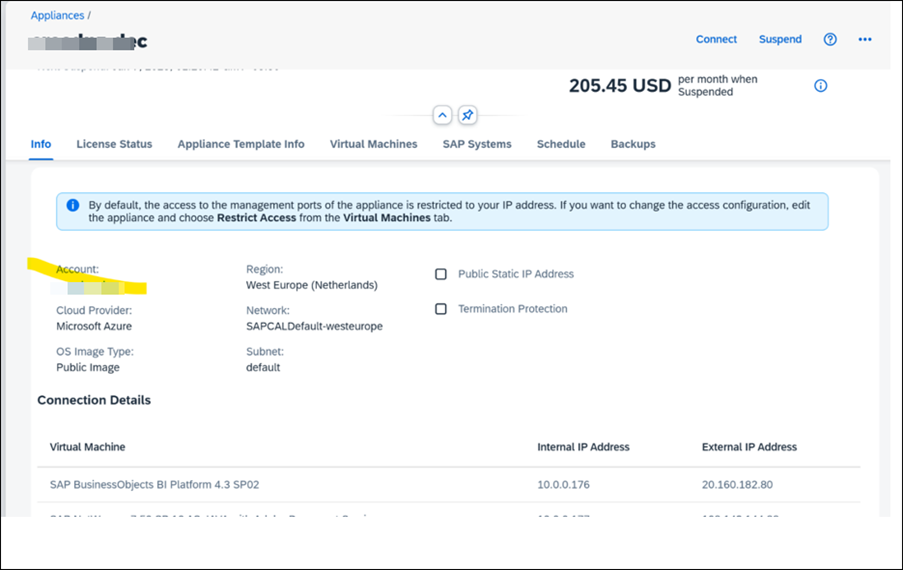Click the Internal IP Address column header
The image size is (903, 570).
(583, 447)
